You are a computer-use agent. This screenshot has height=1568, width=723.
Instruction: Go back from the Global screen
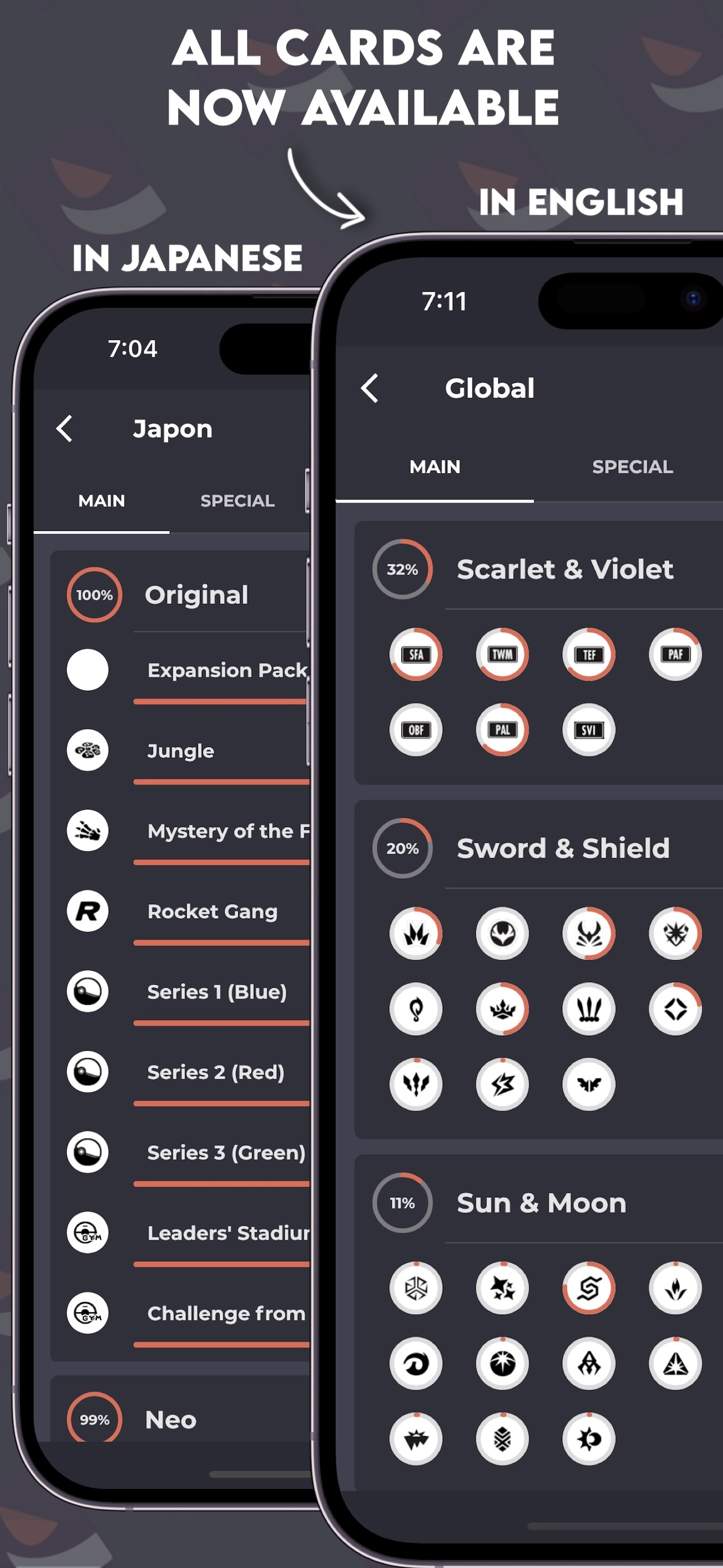(369, 388)
